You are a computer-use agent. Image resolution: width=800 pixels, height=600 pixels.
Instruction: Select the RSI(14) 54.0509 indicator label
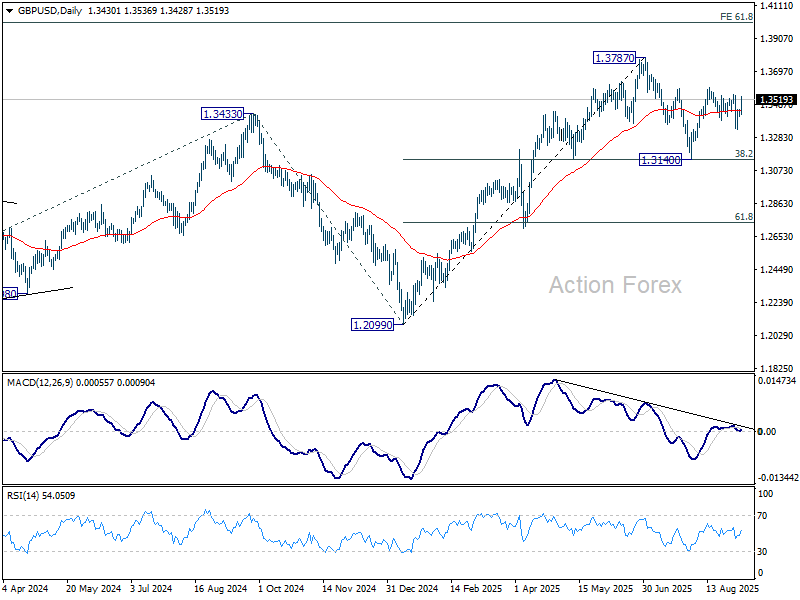coord(41,496)
